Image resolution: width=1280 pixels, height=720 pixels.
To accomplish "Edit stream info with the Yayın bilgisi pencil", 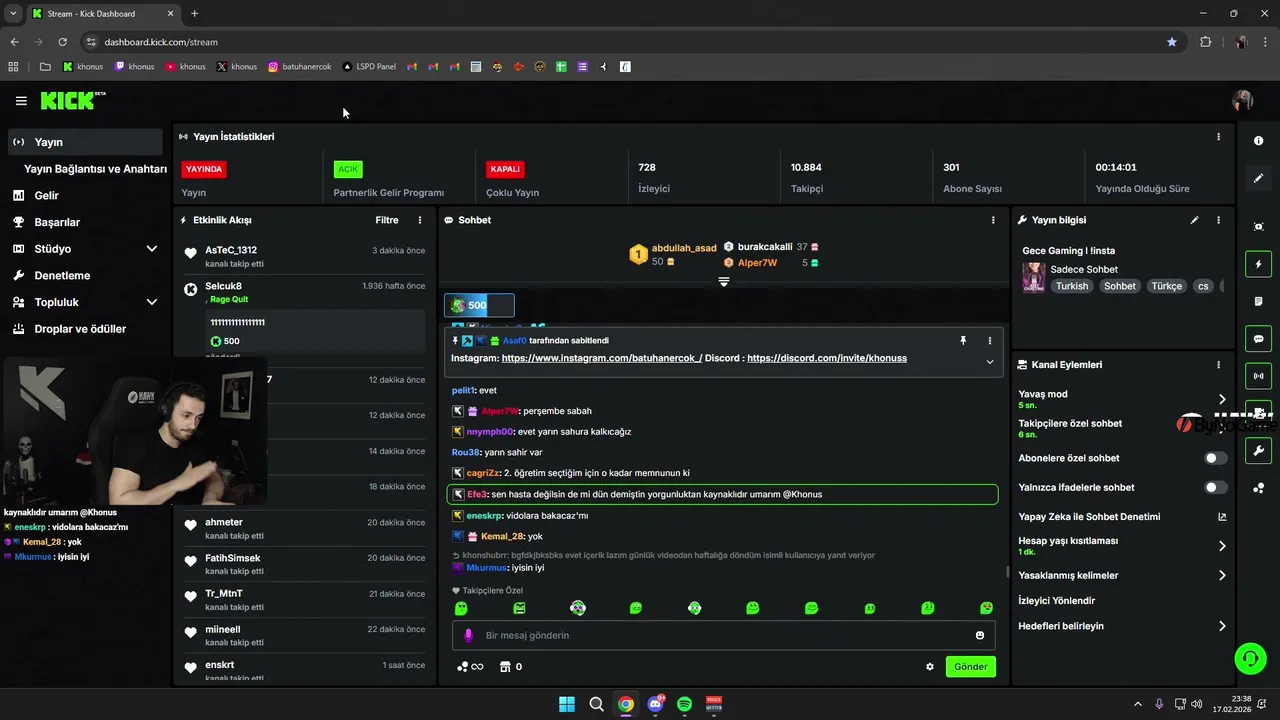I will click(1194, 220).
